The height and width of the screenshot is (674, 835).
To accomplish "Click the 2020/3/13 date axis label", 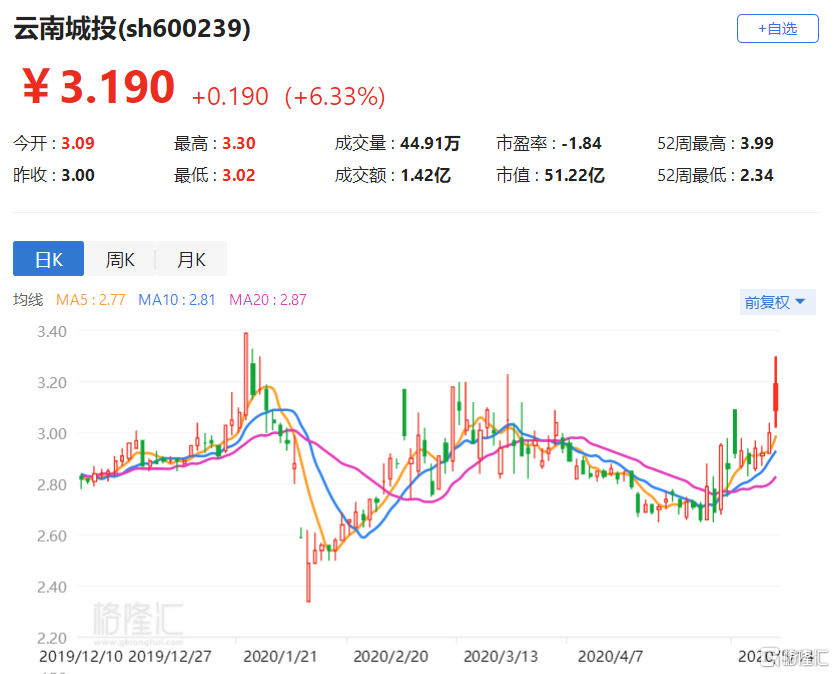I will pyautogui.click(x=501, y=656).
